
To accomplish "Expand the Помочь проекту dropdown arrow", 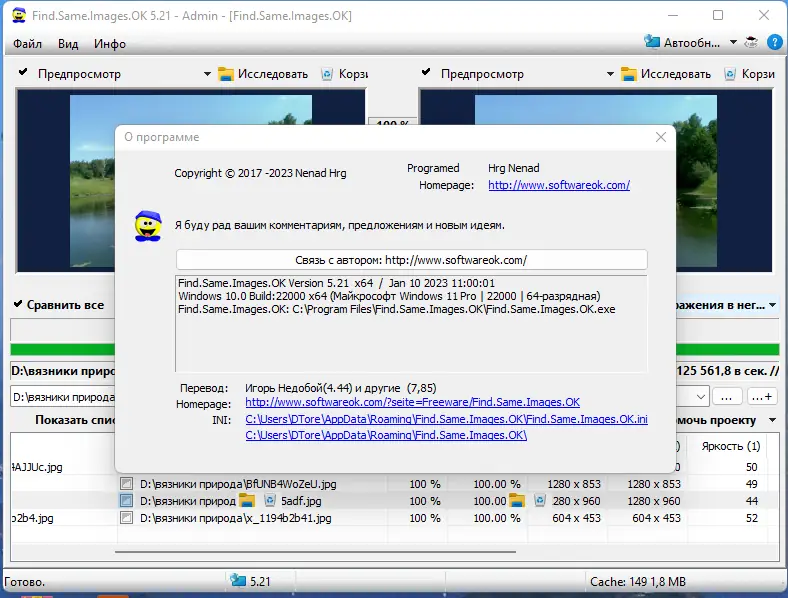I will pos(772,420).
